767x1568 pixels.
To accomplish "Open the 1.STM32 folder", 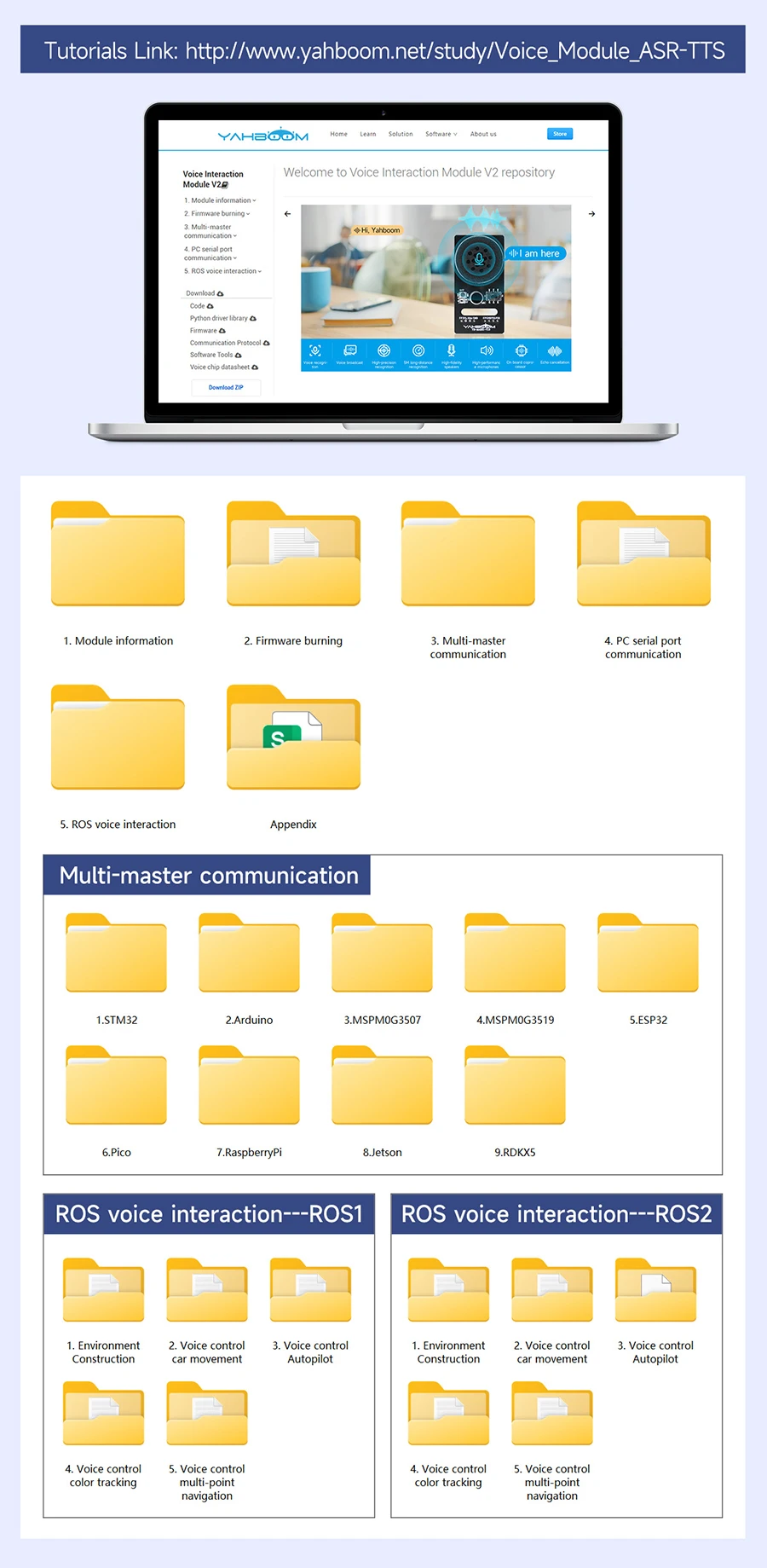I will pos(116,953).
